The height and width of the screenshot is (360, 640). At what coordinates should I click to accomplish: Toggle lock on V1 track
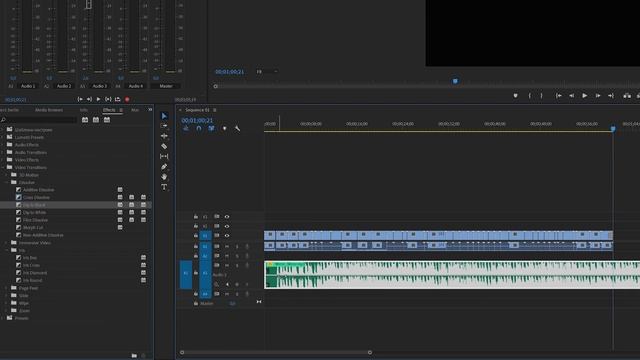tap(196, 236)
